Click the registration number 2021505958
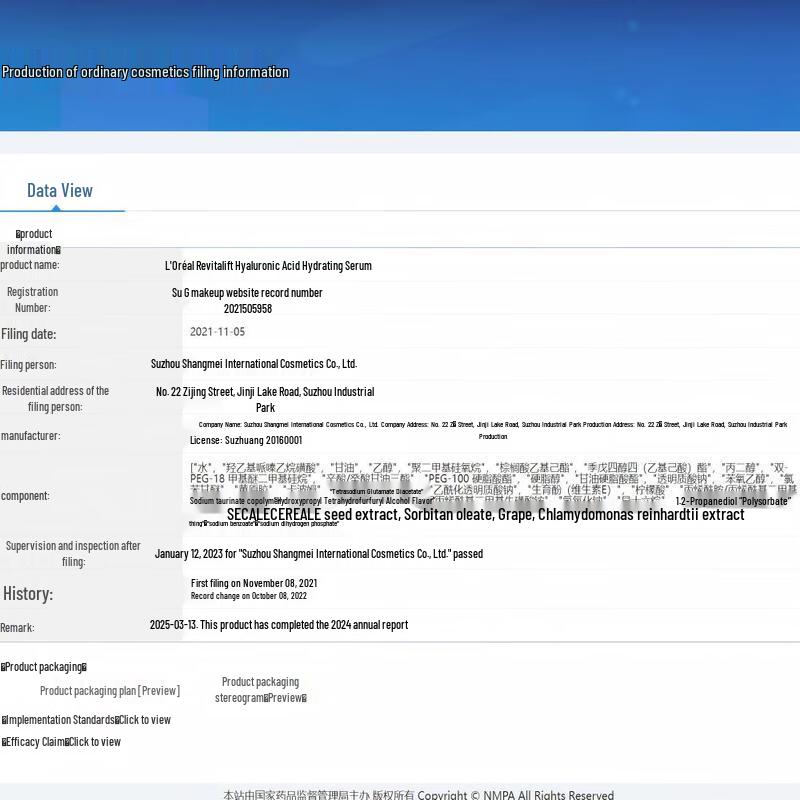This screenshot has height=800, width=800. 247,309
